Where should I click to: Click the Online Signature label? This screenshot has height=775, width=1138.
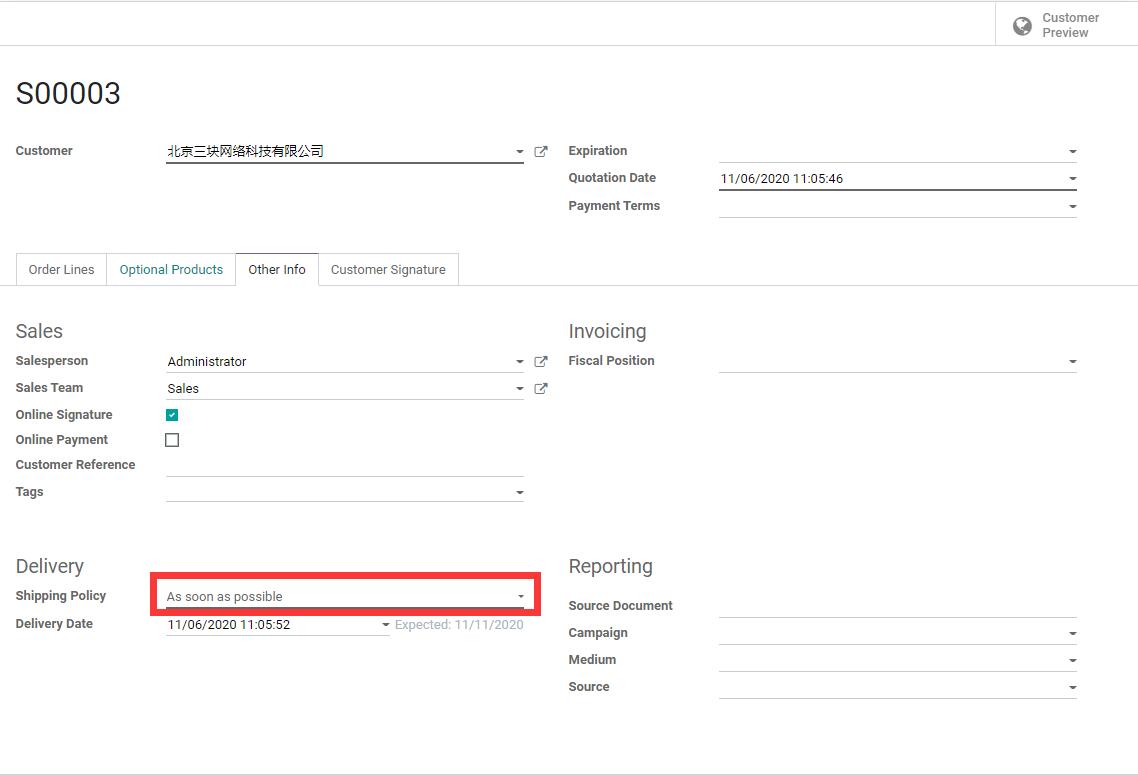pos(64,415)
